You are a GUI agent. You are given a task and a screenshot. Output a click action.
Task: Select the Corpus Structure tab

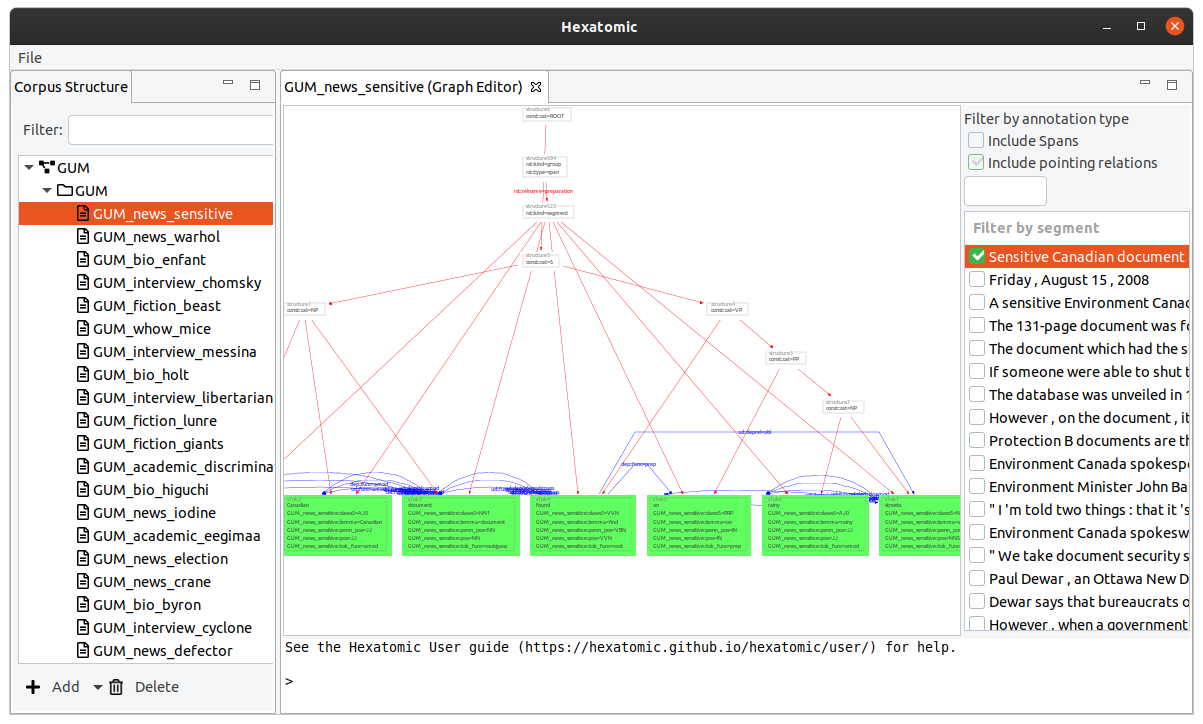pyautogui.click(x=71, y=87)
